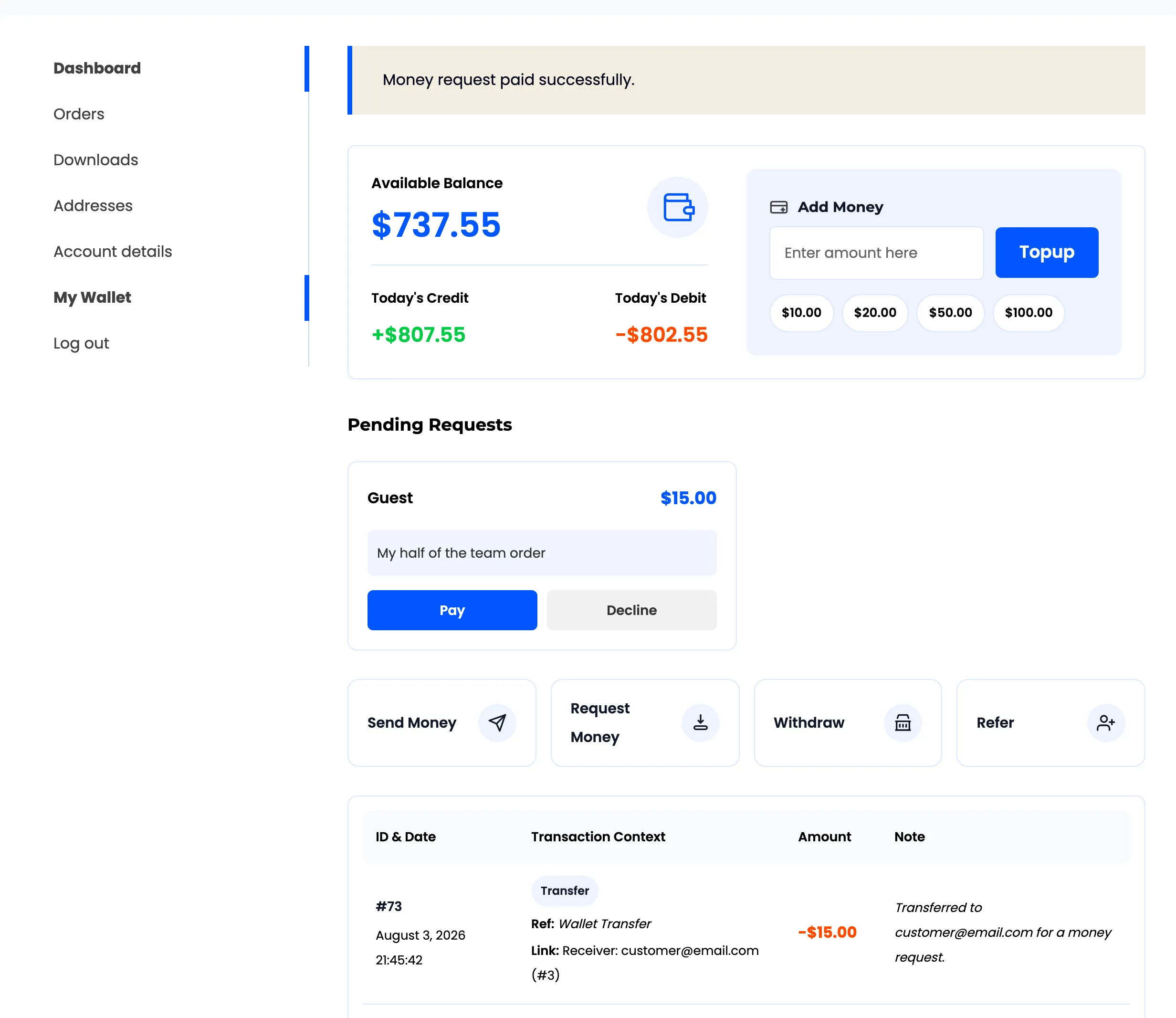This screenshot has height=1018, width=1176.
Task: Click the wallet icon beside Available Balance
Action: click(677, 207)
